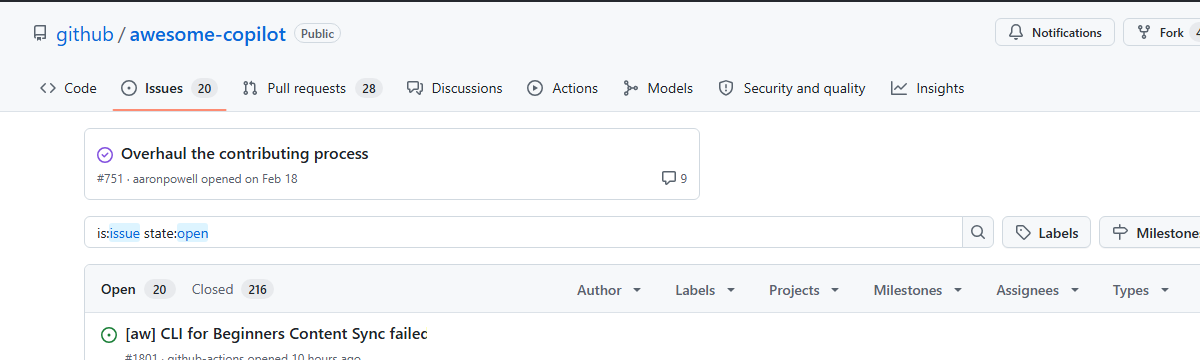Click the issue search filter input
Viewport: 1200px width, 360px height.
[523, 233]
